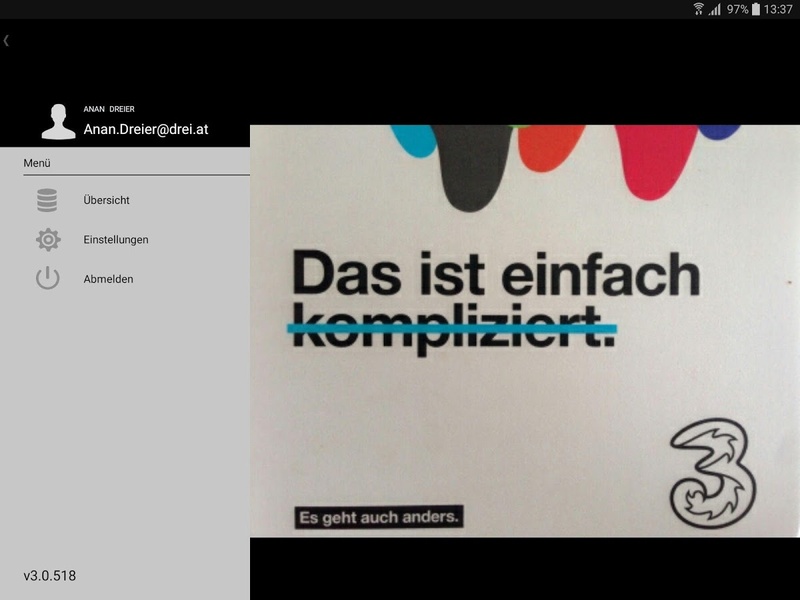Tap the v3.0.518 version label
800x600 pixels.
(x=49, y=576)
